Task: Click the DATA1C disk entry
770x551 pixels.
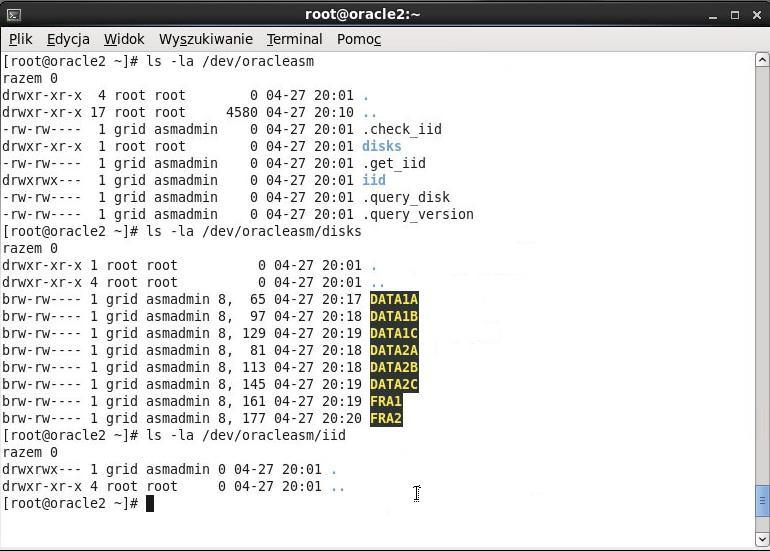Action: (394, 333)
